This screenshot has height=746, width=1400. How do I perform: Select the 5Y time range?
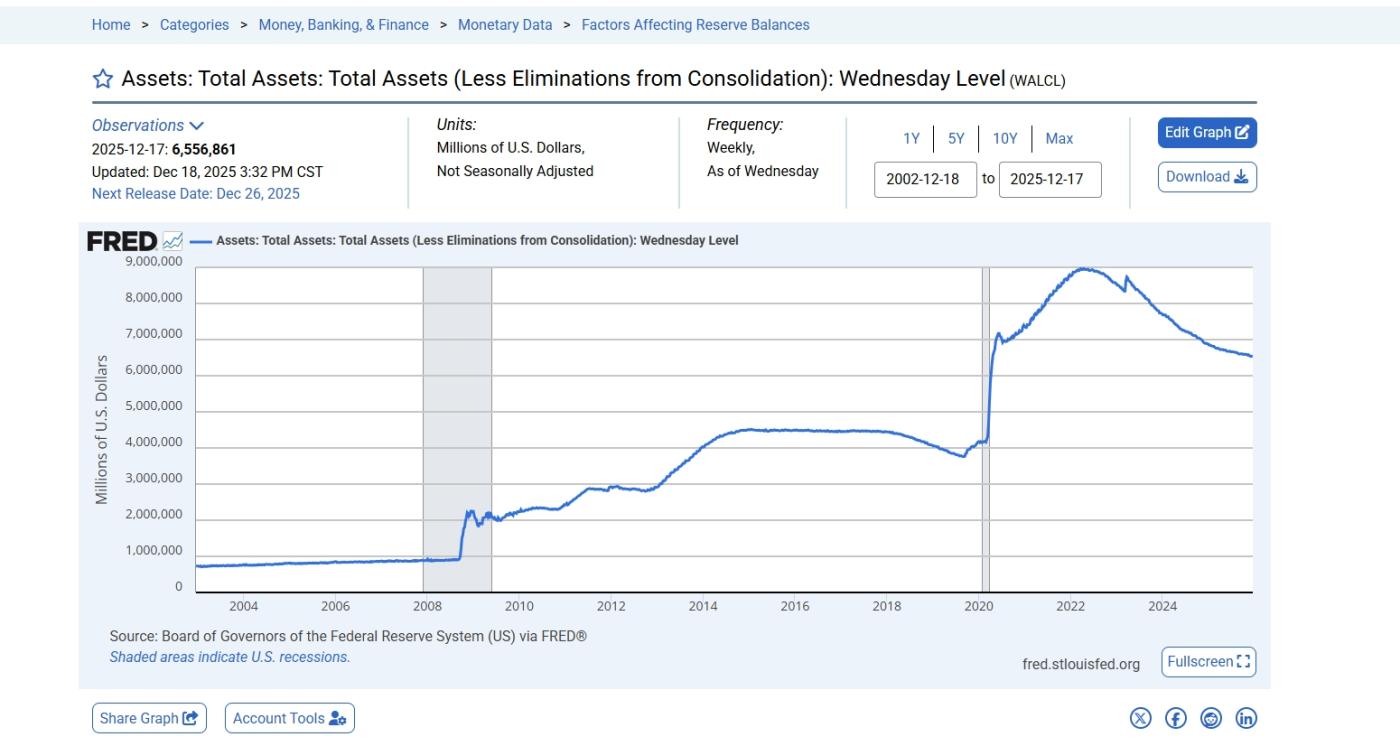coord(956,139)
